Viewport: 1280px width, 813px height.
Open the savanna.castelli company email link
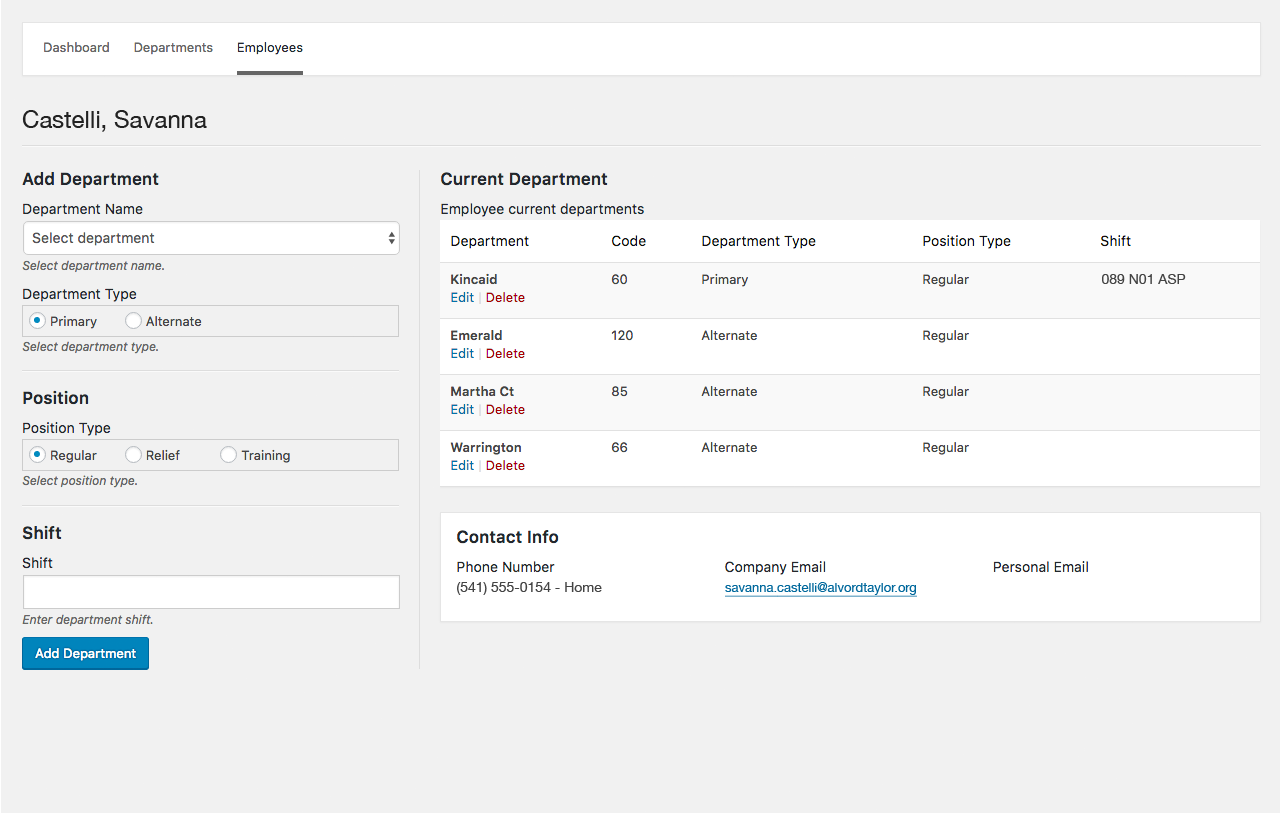[820, 588]
